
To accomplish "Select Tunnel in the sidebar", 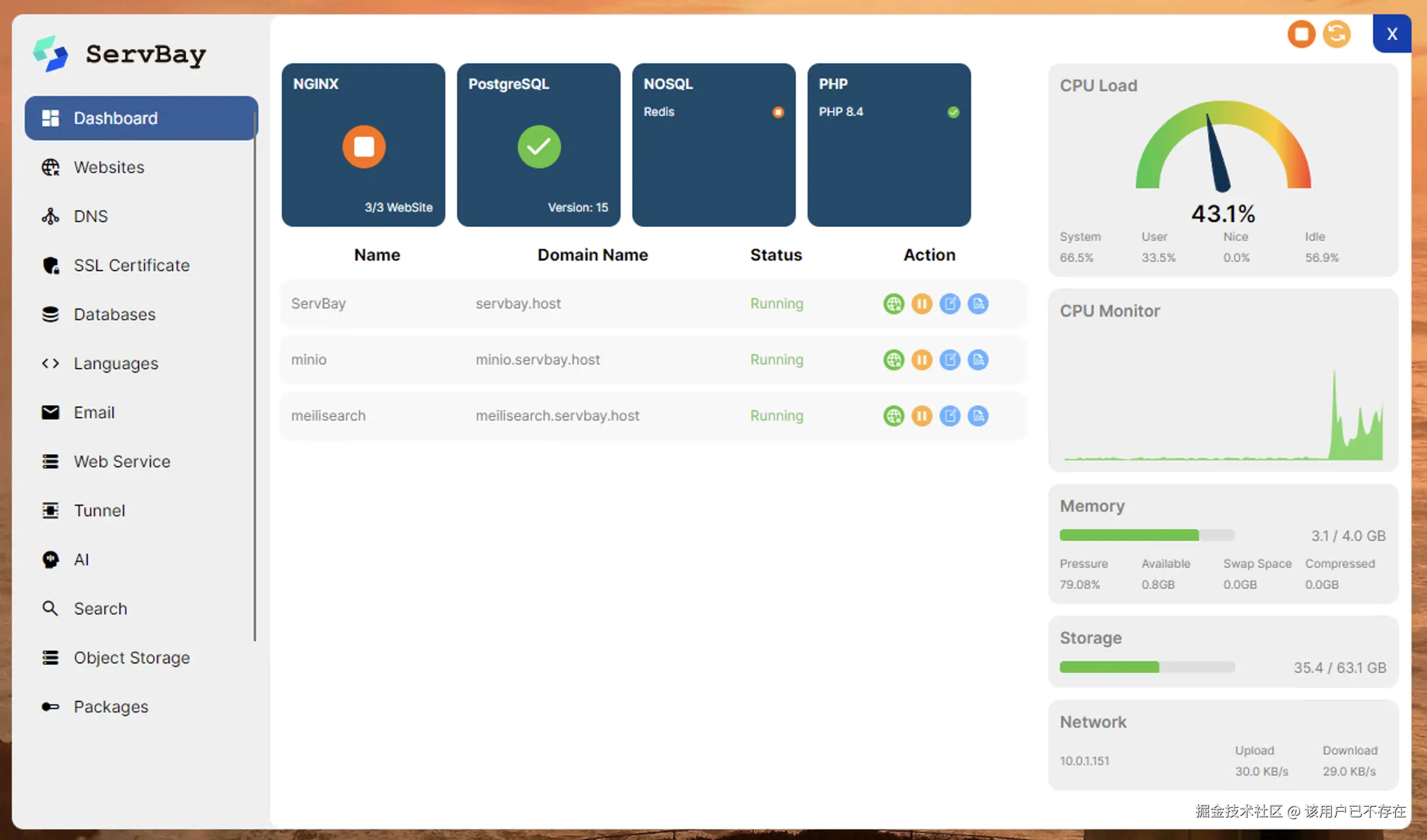I will [99, 511].
